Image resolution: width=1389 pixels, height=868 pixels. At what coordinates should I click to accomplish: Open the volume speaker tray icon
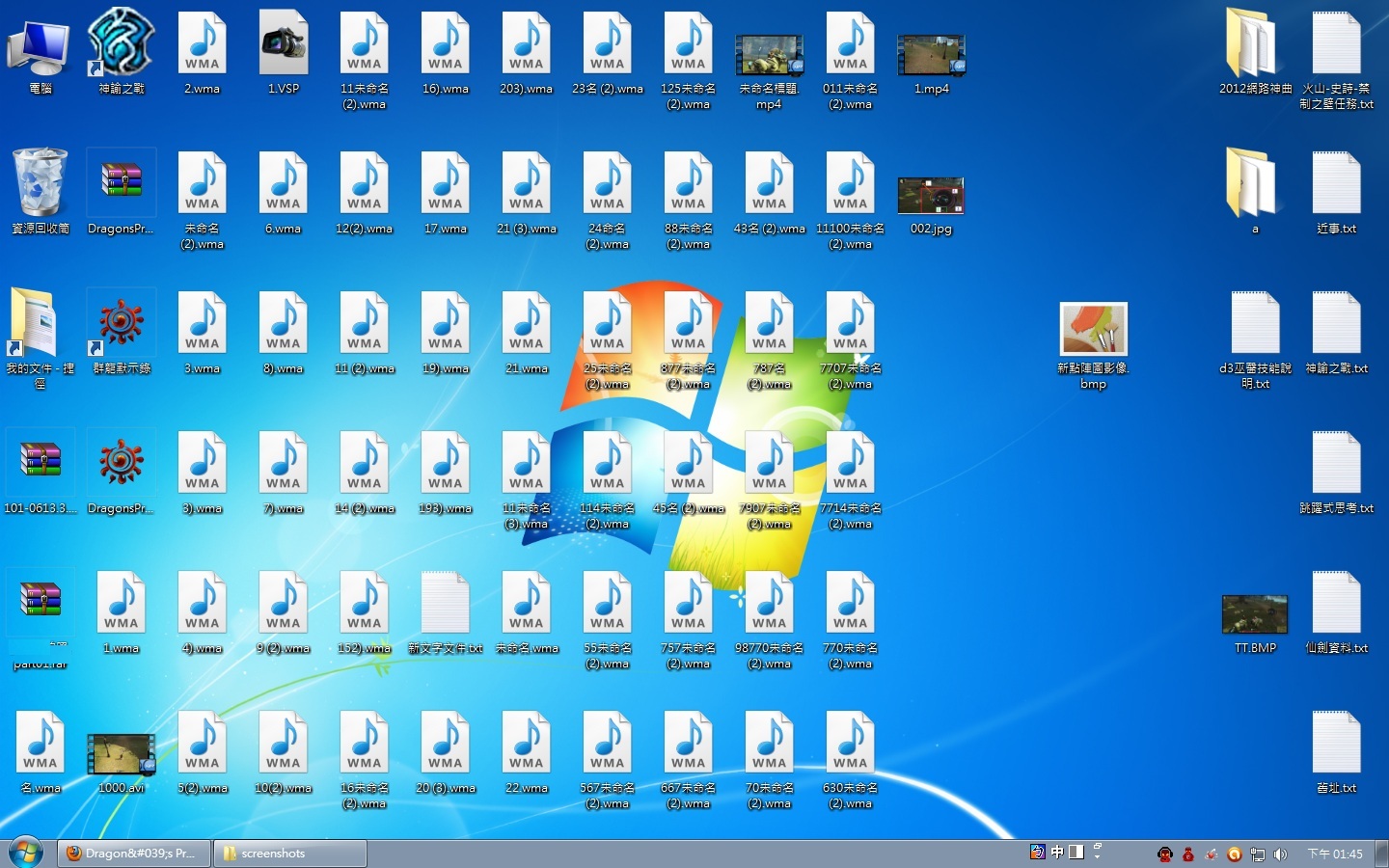coord(1281,854)
